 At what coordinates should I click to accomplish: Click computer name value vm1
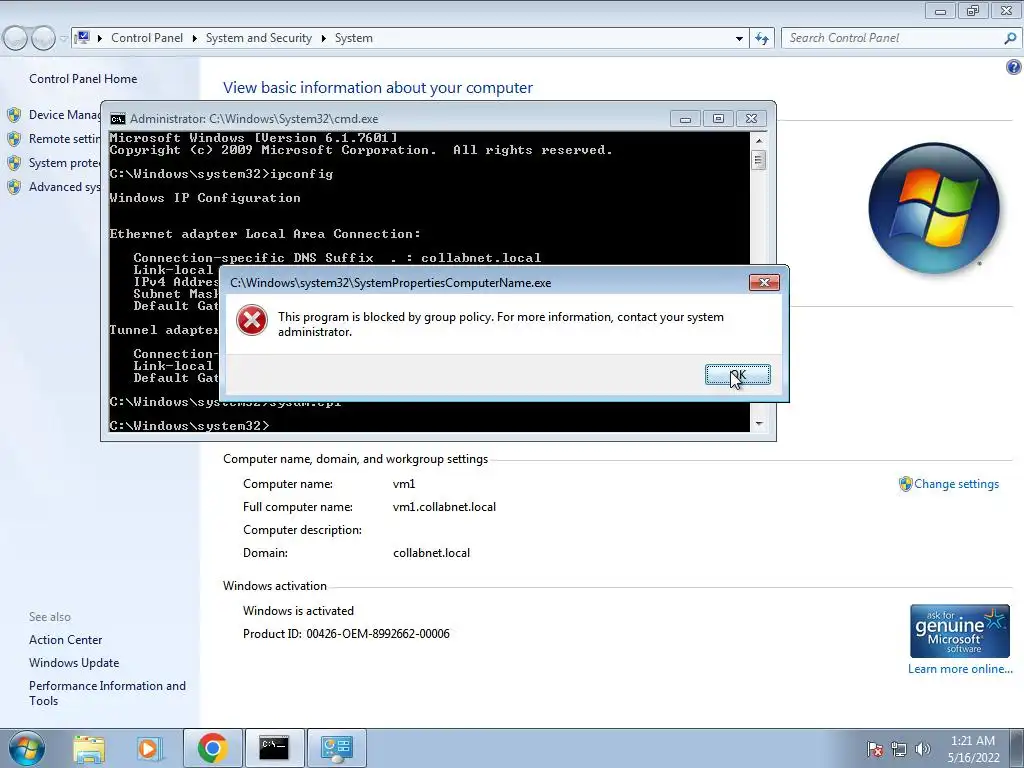[404, 484]
